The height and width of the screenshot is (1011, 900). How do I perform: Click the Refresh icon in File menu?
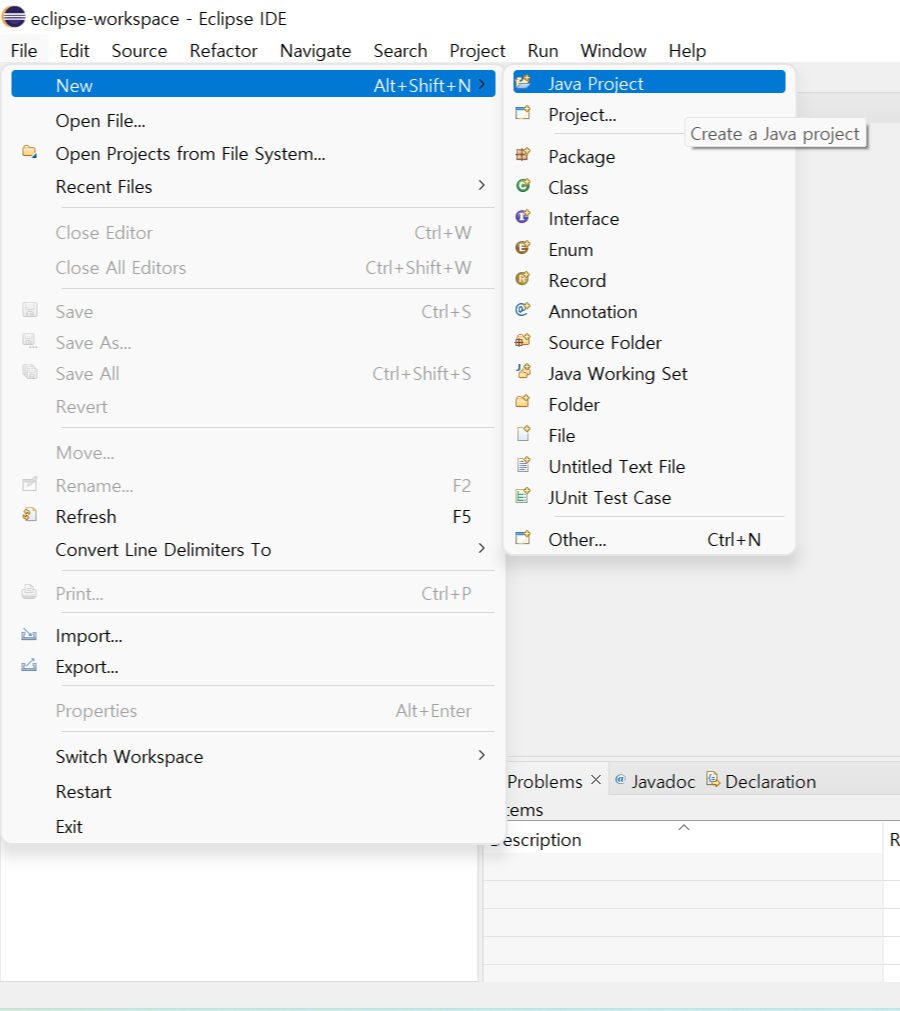(30, 515)
